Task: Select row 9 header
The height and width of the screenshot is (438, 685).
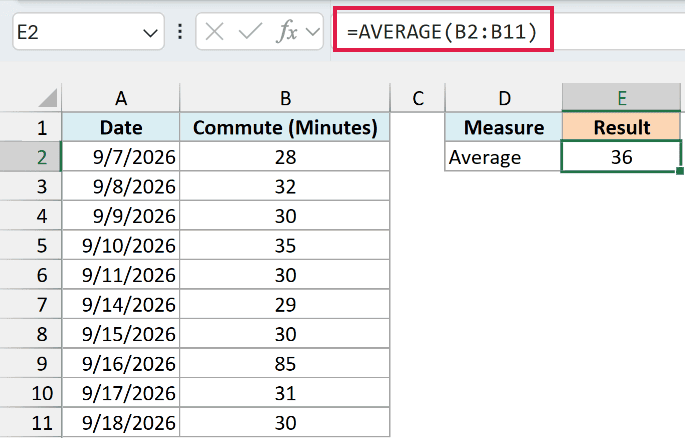Action: click(x=31, y=363)
